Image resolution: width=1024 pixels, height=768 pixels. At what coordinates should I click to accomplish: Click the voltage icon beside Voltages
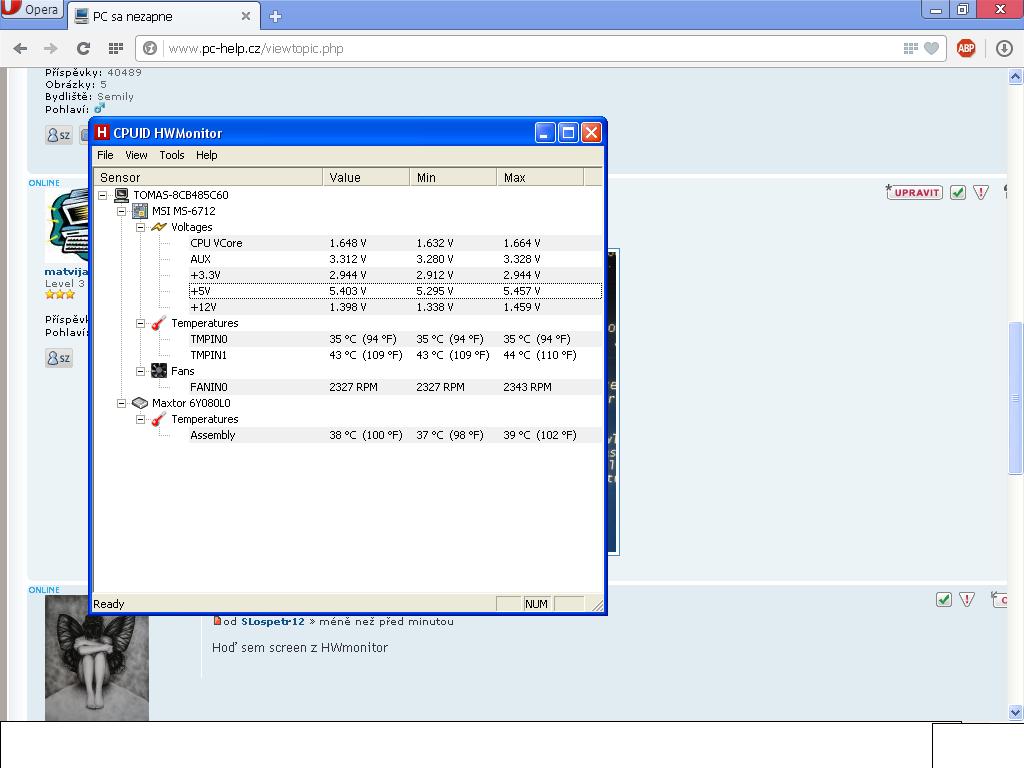[x=159, y=227]
